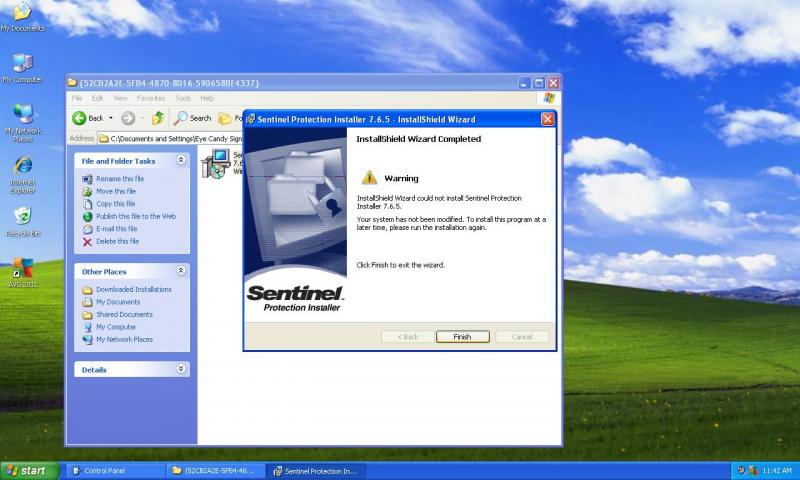Open the Help menu in Explorer

click(x=207, y=98)
